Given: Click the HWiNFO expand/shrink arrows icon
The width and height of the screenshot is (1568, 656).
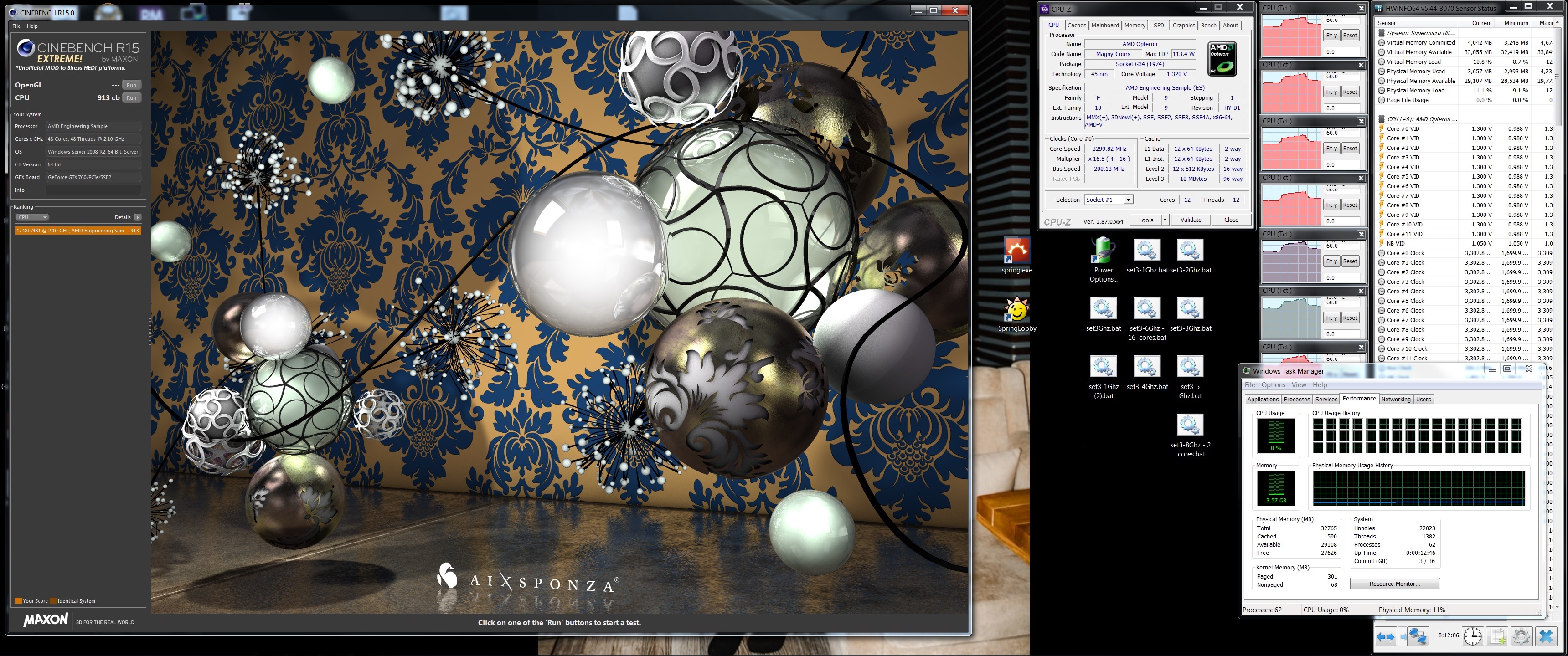Looking at the screenshot, I should (x=1385, y=636).
